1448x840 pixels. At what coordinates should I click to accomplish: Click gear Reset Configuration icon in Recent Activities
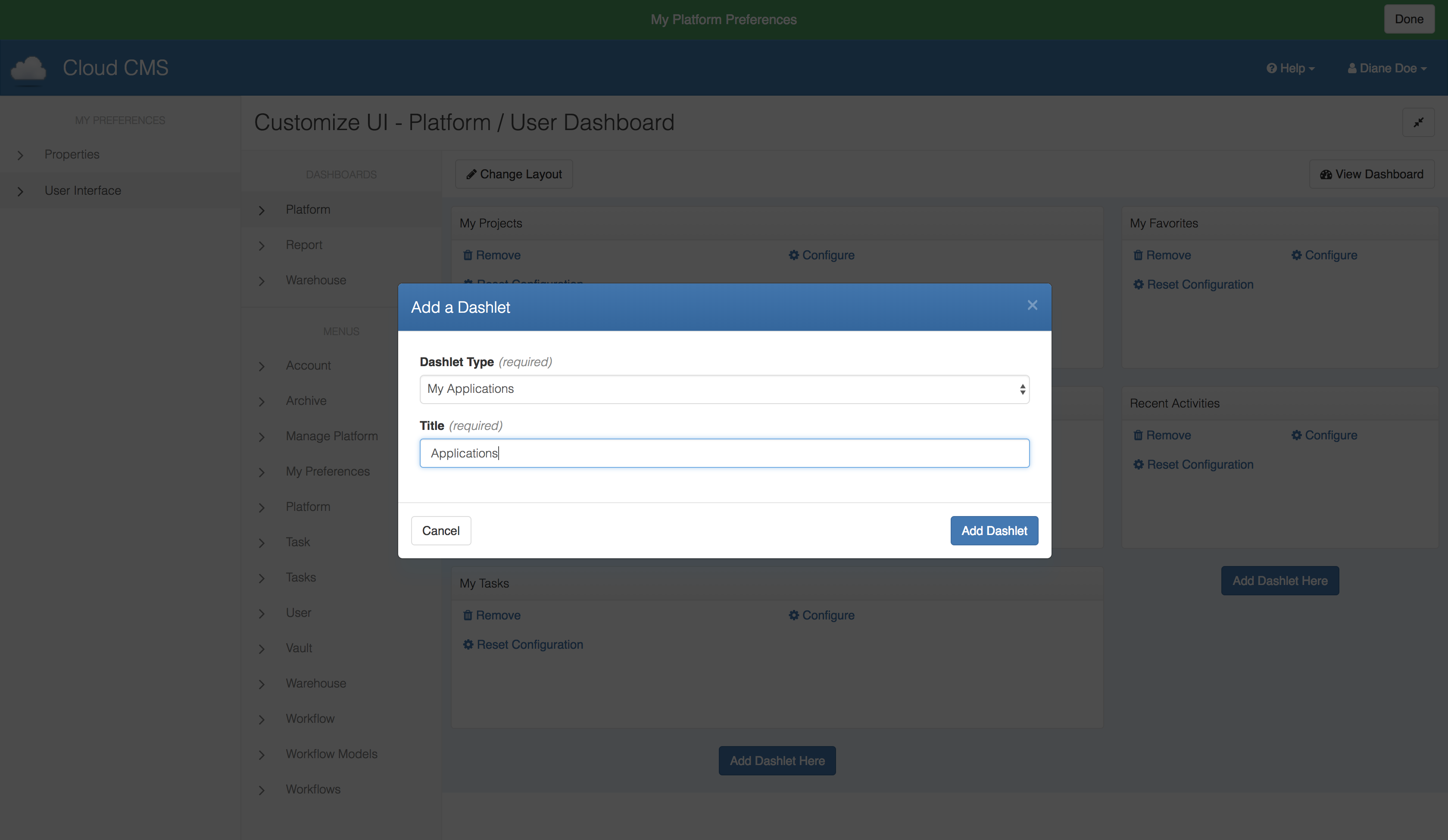(x=1138, y=464)
